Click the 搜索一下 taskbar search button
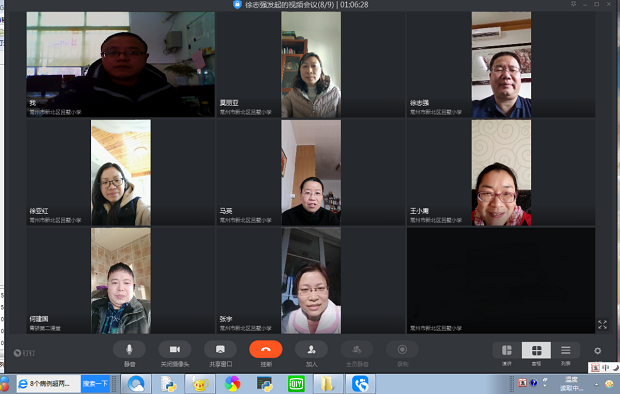Viewport: 620px width, 394px height. (x=95, y=384)
